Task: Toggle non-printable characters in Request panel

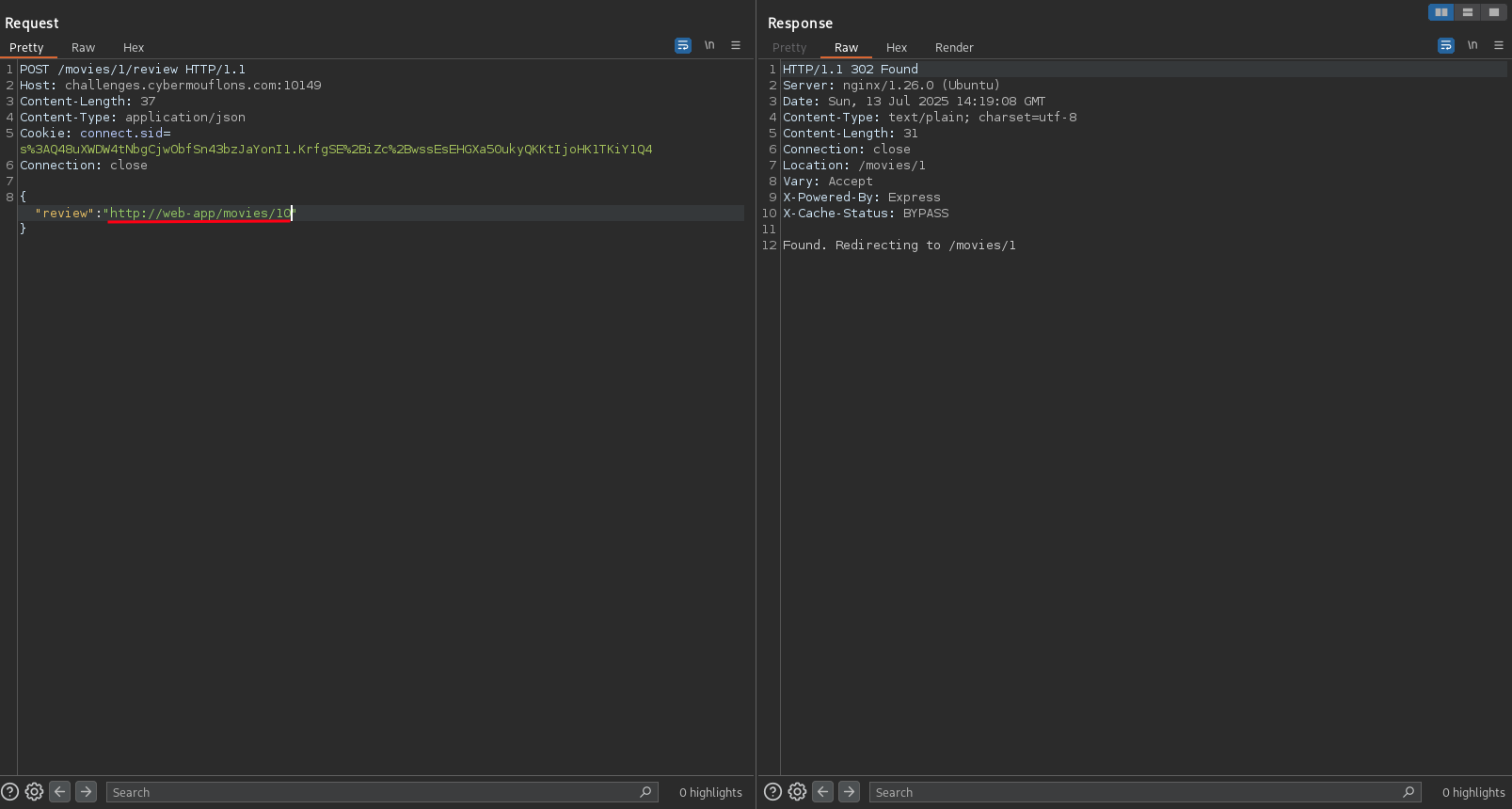Action: pyautogui.click(x=709, y=45)
